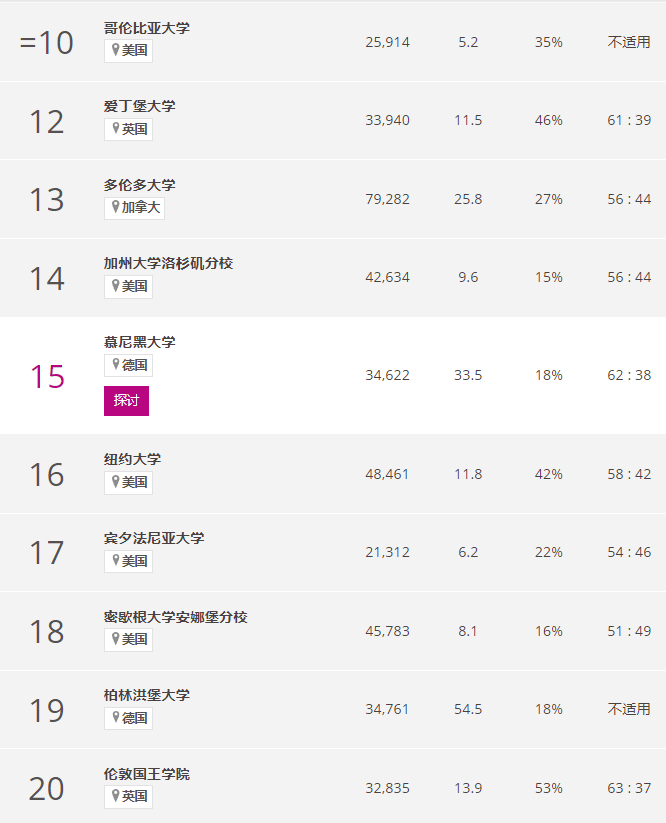Open the 纽约大学 university link

point(132,459)
